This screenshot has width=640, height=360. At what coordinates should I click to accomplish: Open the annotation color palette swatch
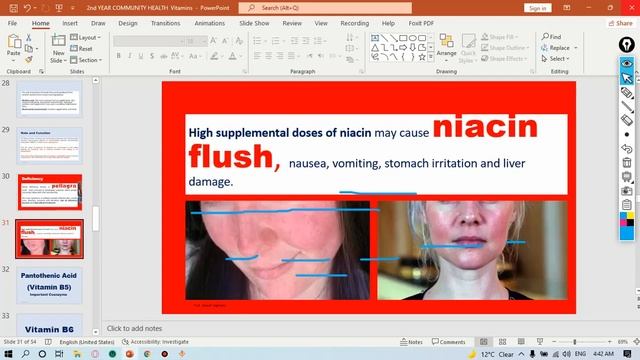627,225
